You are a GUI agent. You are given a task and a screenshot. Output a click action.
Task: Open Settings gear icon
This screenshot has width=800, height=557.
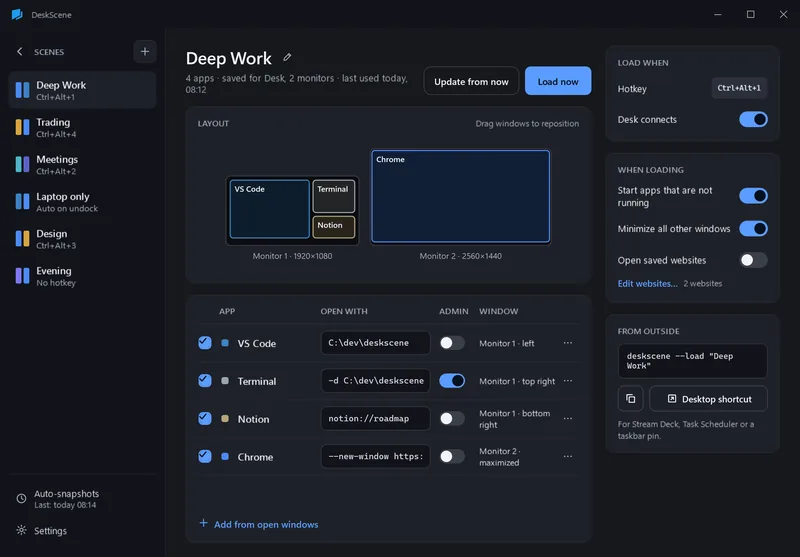tap(21, 530)
